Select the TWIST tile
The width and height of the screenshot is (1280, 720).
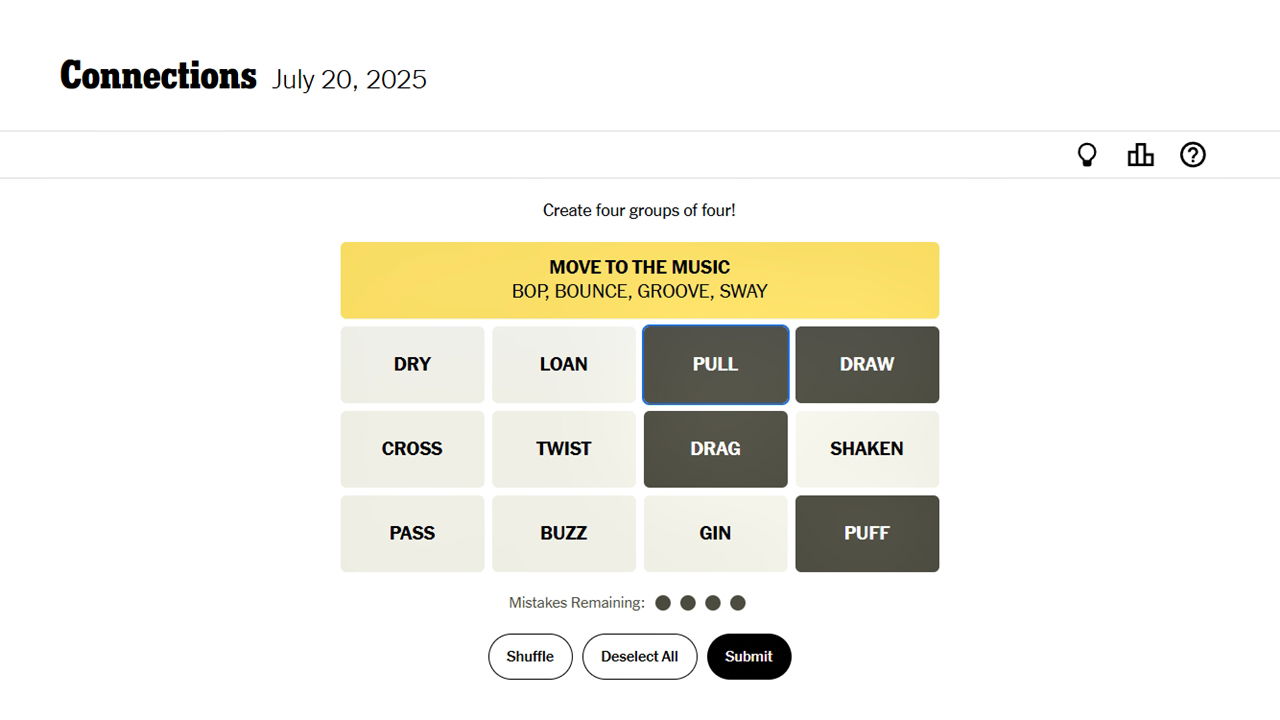point(564,449)
